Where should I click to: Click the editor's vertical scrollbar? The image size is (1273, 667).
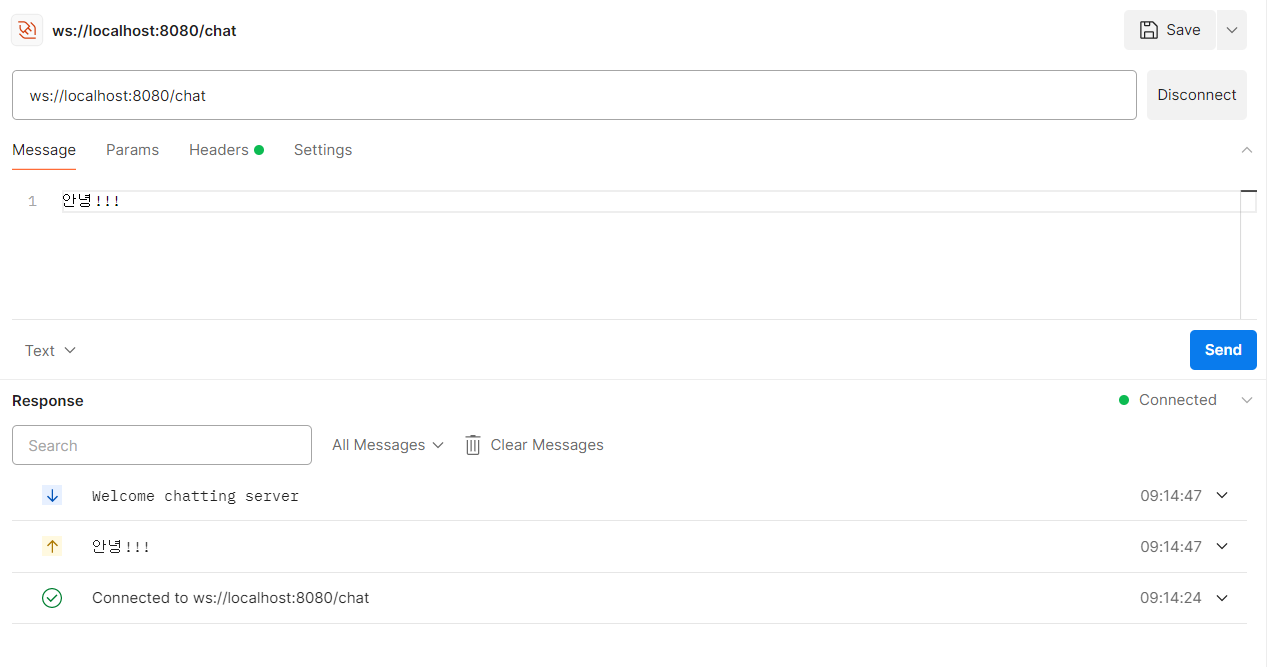tap(1248, 255)
